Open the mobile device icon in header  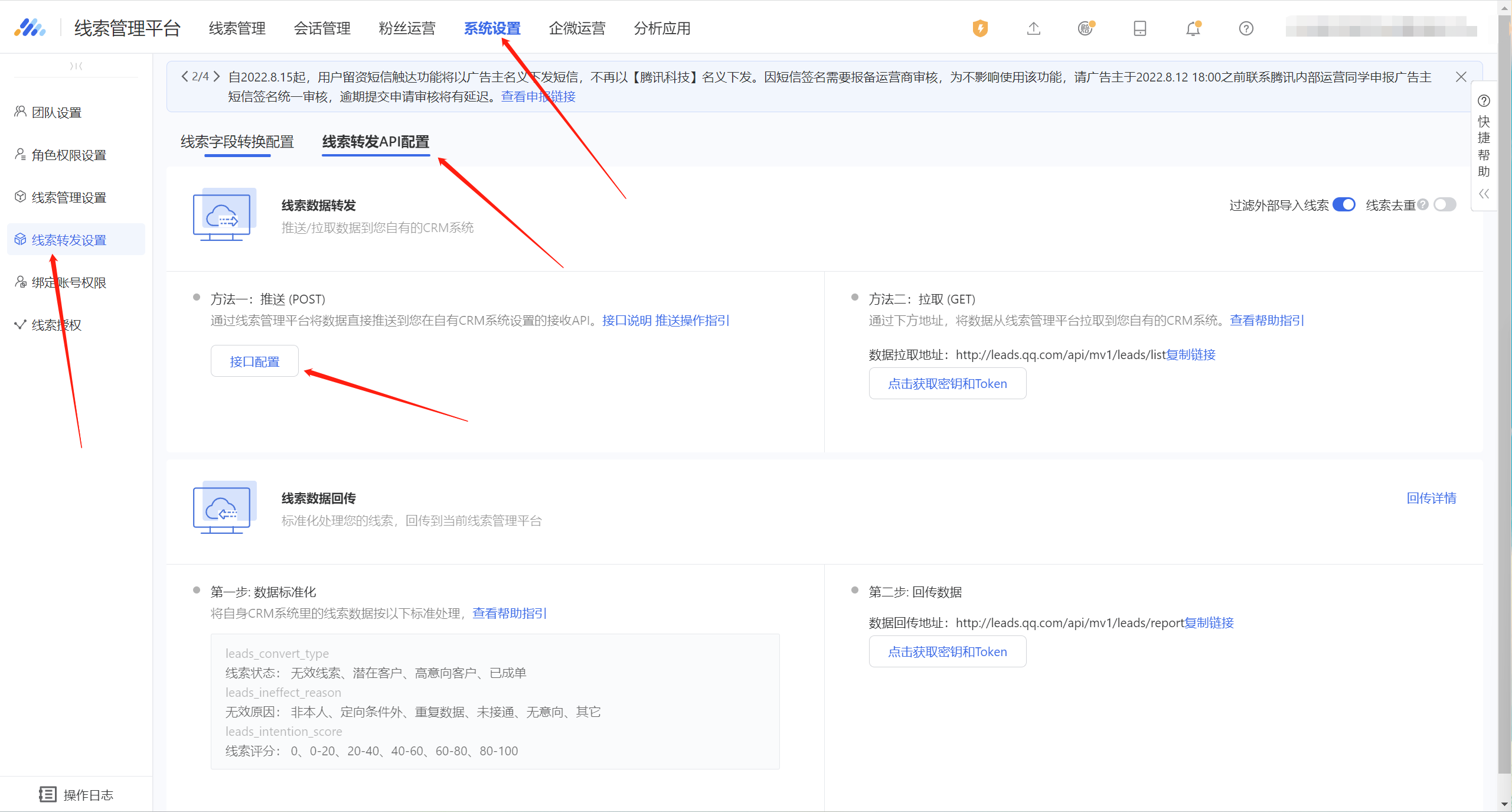point(1139,28)
